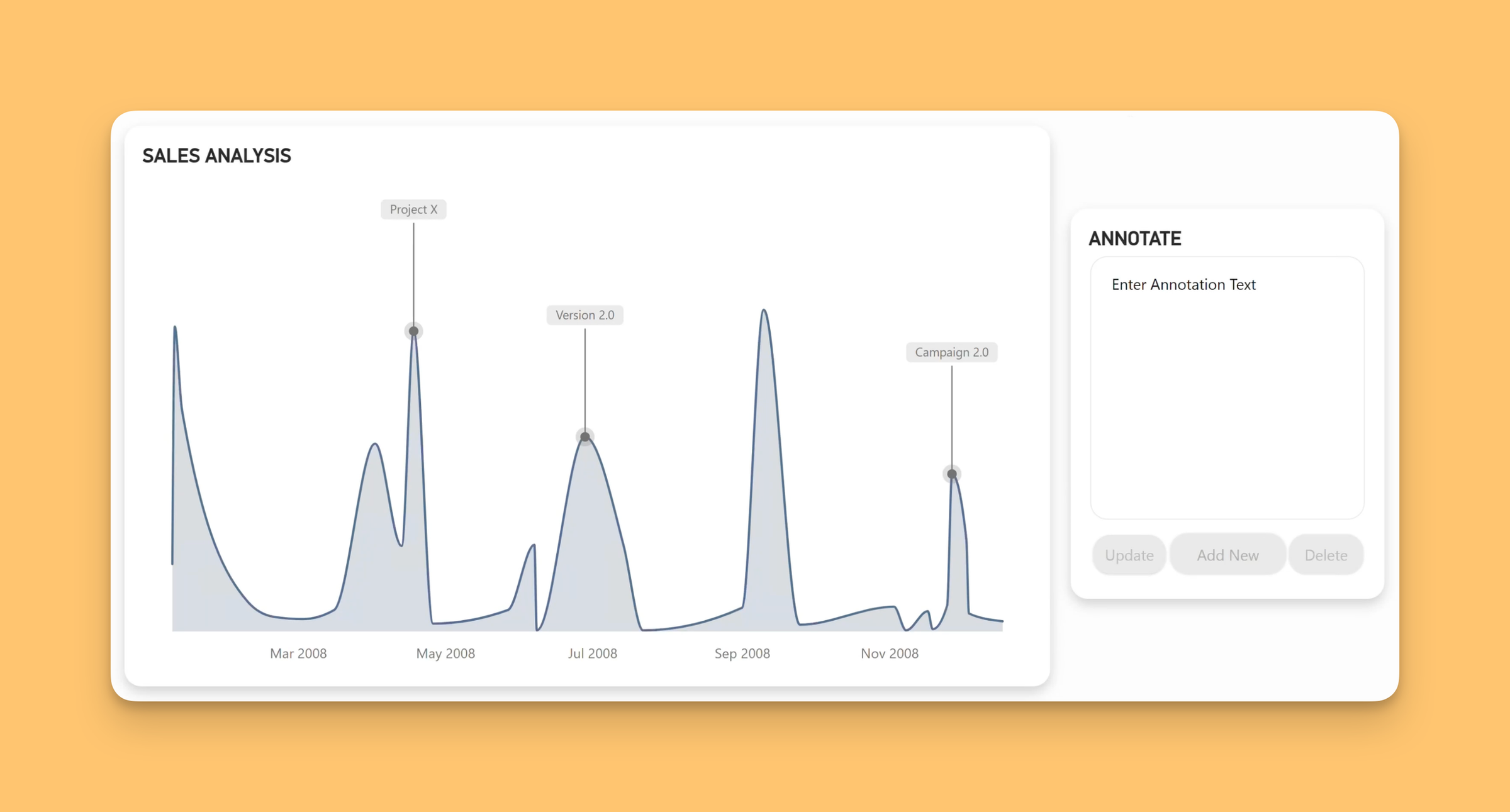Click the Sep 2008 axis label
The height and width of the screenshot is (812, 1510).
tap(742, 653)
